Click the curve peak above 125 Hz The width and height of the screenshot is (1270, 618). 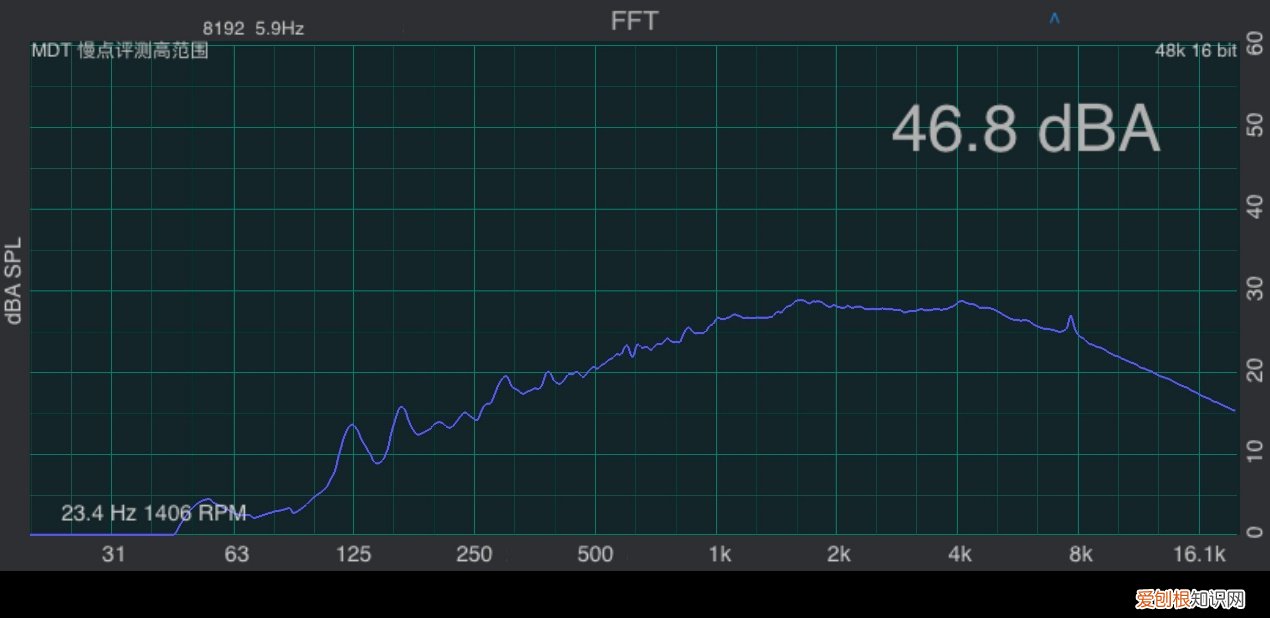(x=352, y=425)
